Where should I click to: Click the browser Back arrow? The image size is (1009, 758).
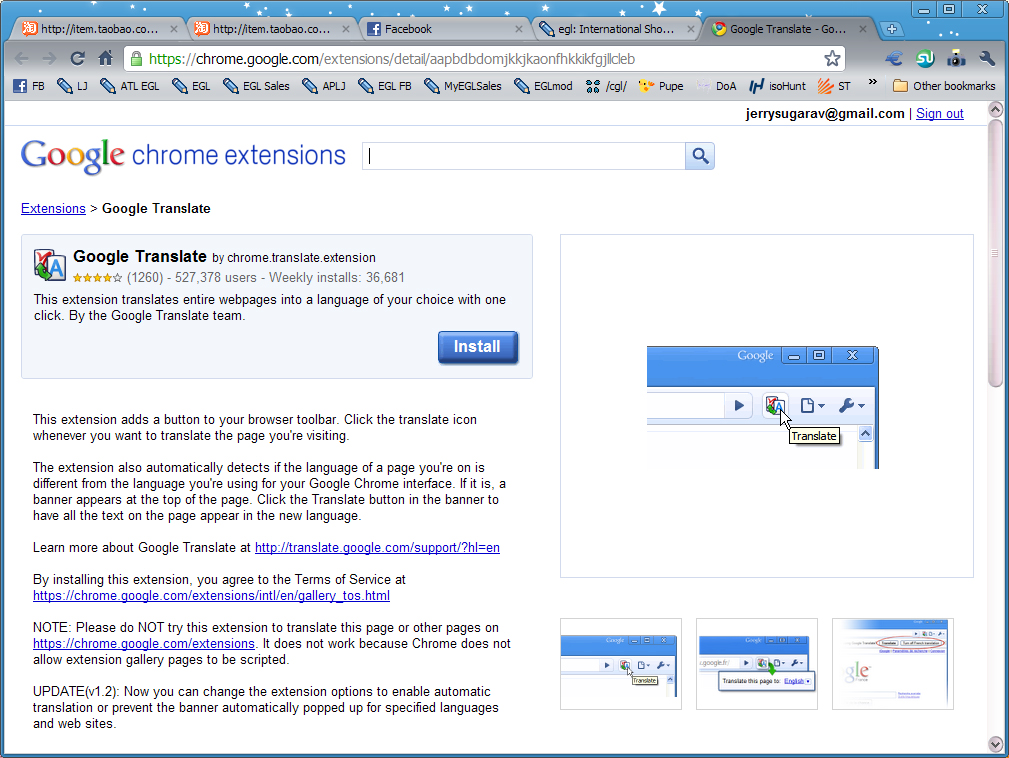click(x=22, y=59)
